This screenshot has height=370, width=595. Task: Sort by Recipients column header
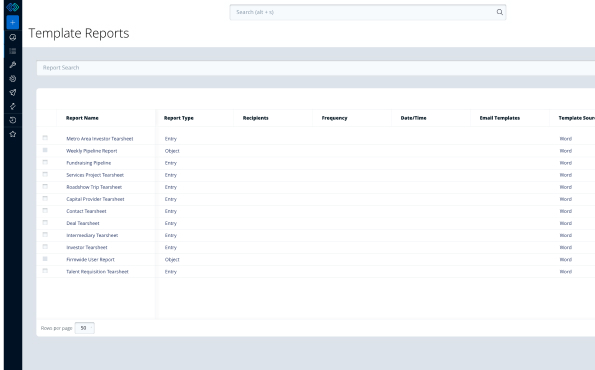click(255, 118)
